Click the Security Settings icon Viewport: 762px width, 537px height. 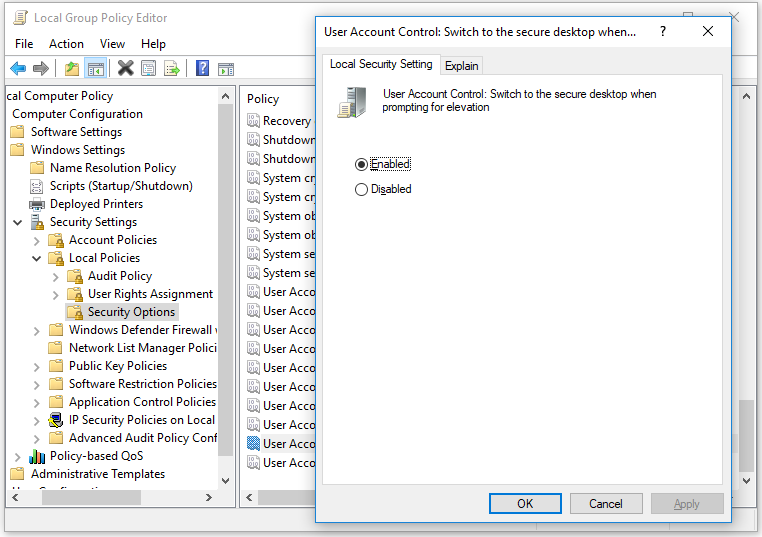pyautogui.click(x=37, y=222)
